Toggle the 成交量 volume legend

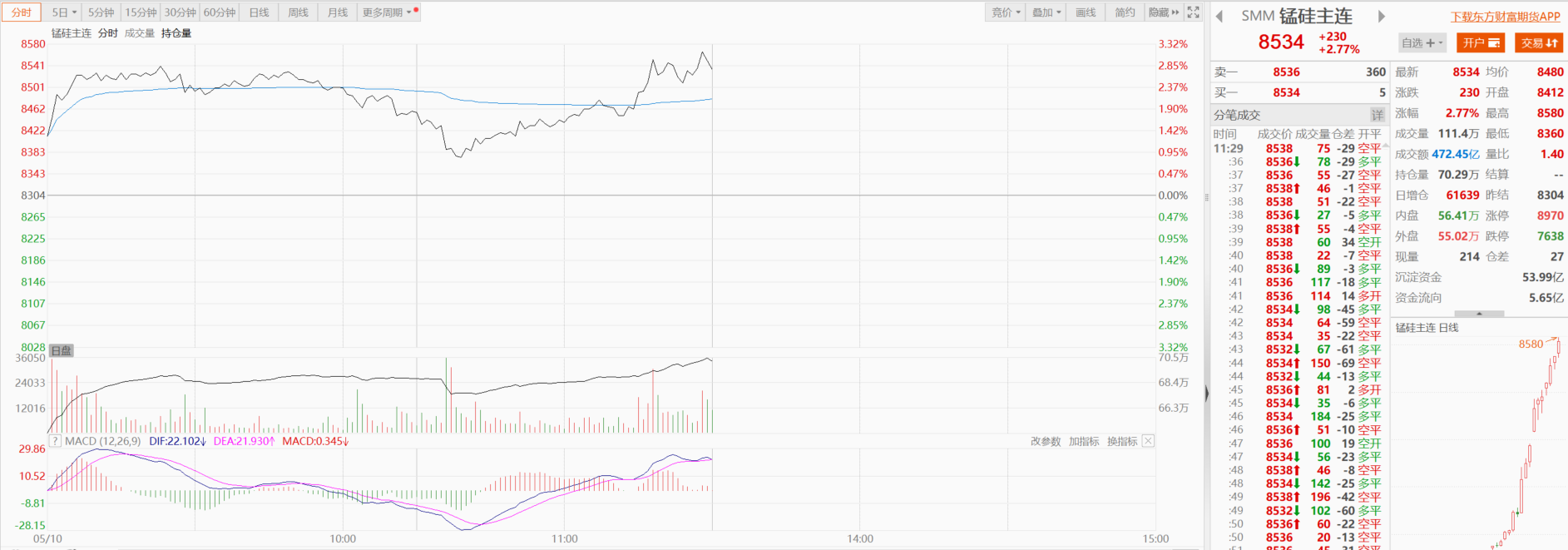tap(140, 33)
